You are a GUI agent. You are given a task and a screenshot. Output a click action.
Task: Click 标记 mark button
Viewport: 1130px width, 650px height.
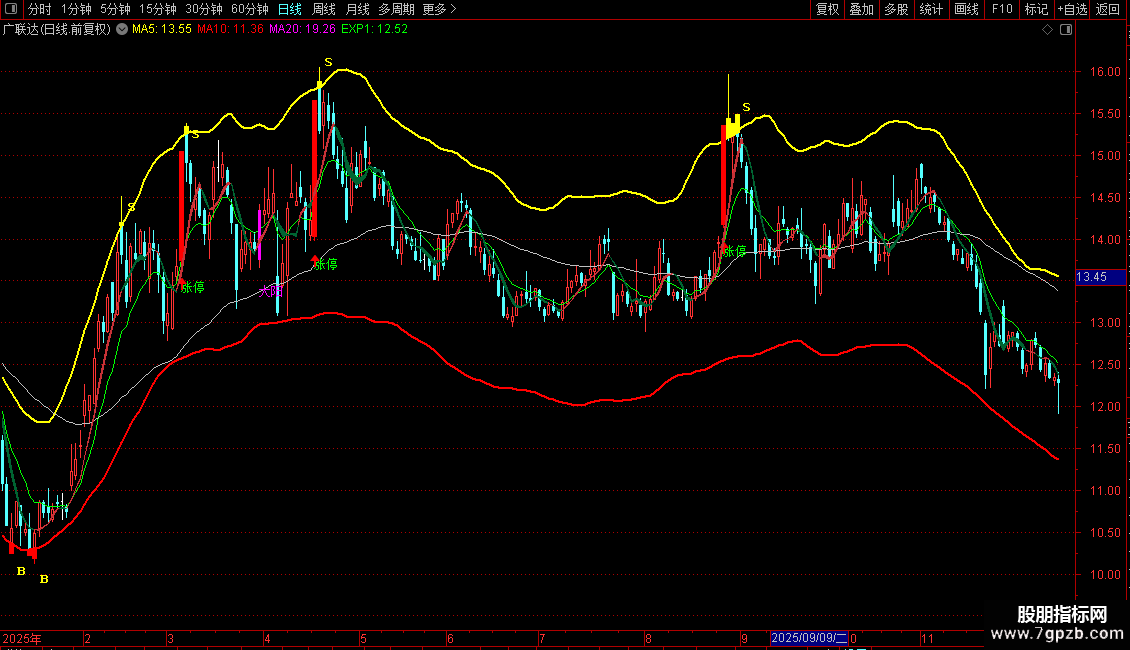(1036, 9)
